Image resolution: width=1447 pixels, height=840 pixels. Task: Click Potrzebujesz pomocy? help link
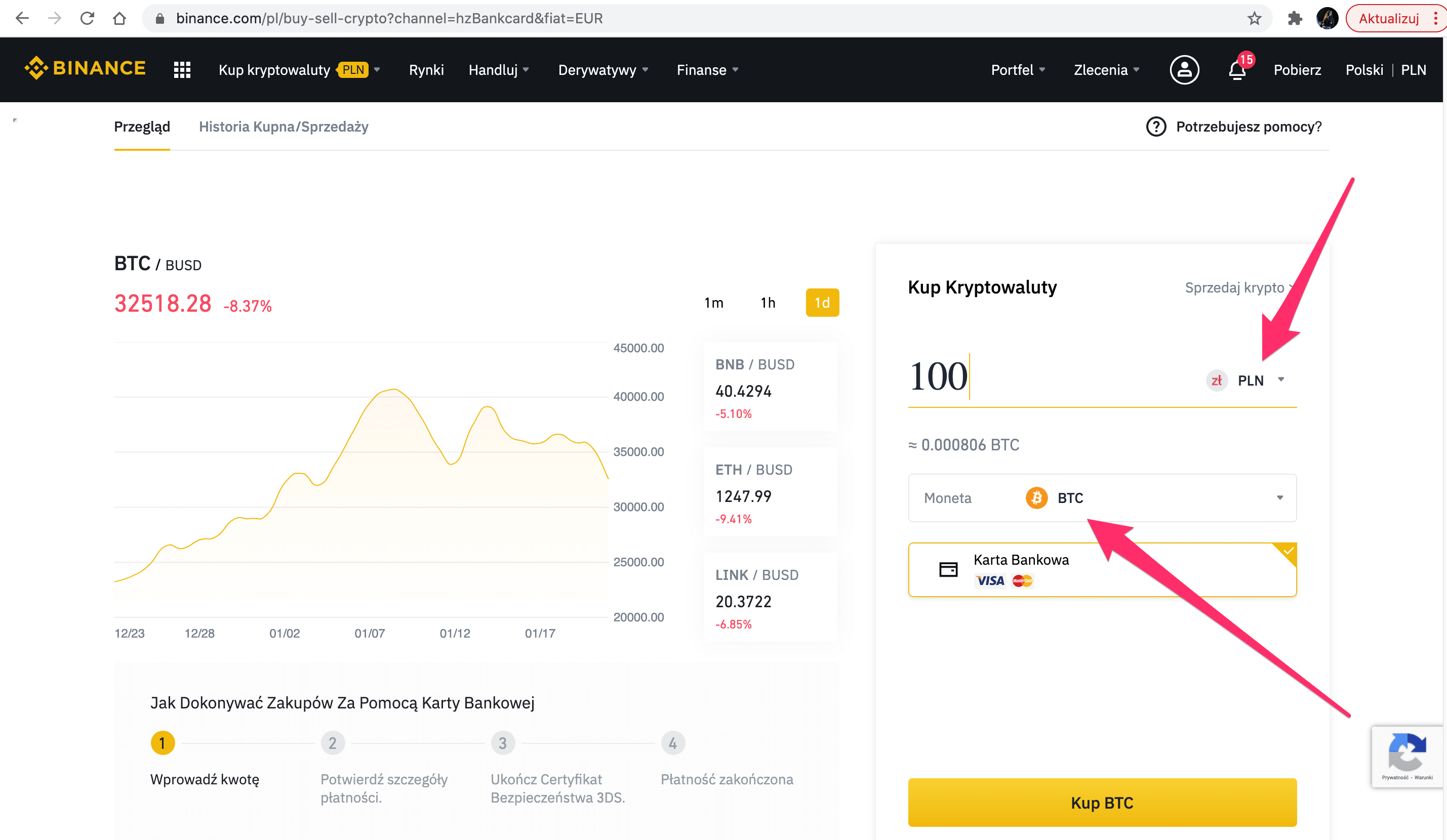pyautogui.click(x=1249, y=127)
